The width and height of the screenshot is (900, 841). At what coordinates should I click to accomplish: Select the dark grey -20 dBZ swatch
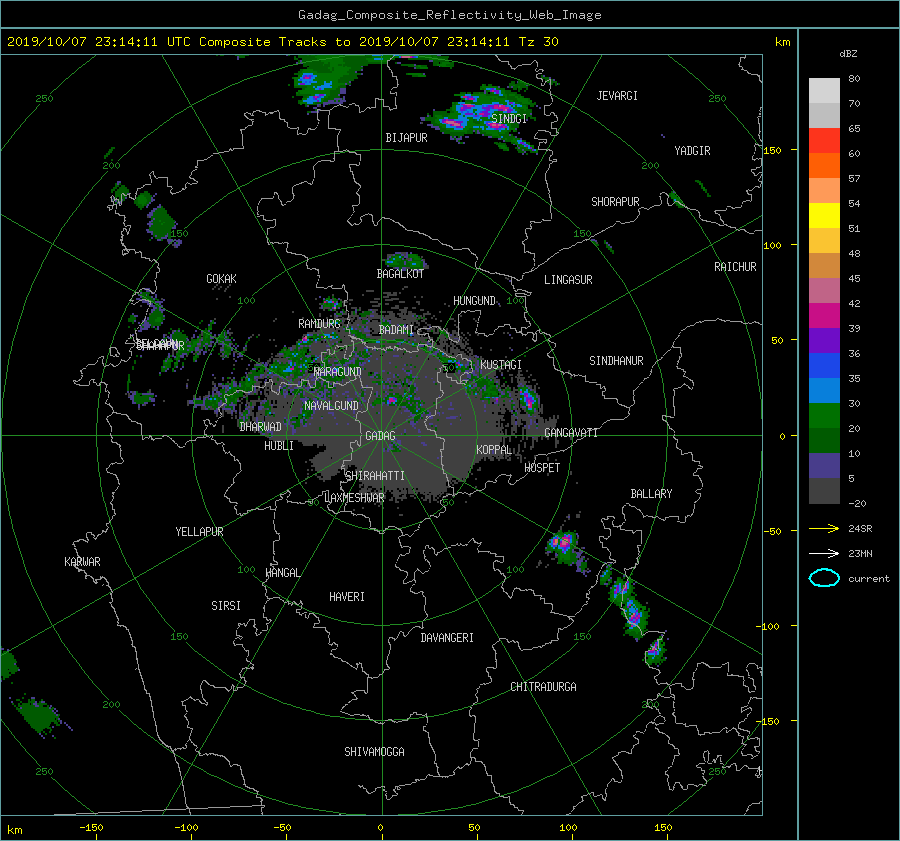pyautogui.click(x=824, y=490)
